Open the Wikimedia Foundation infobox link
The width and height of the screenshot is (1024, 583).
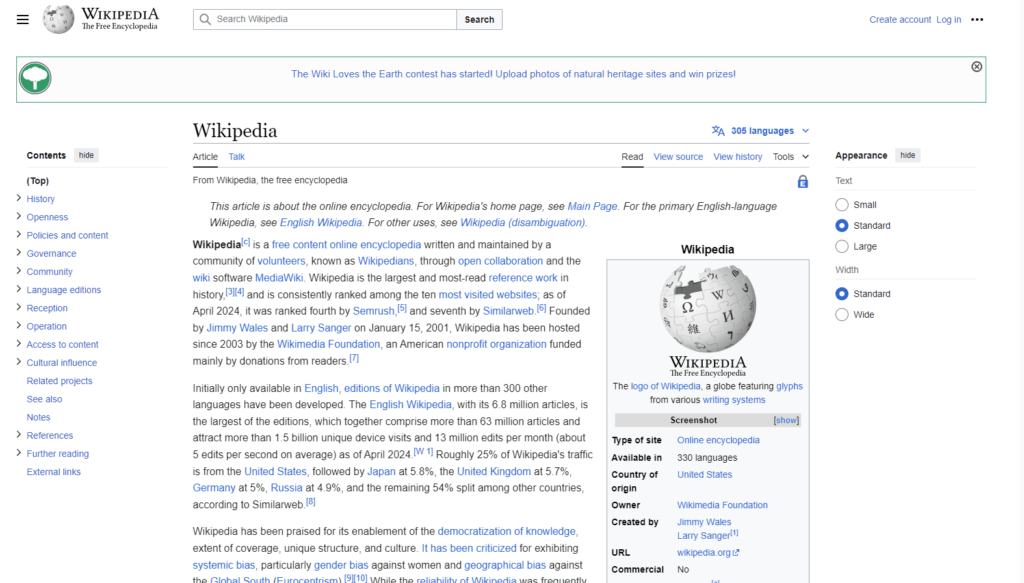[x=722, y=505]
